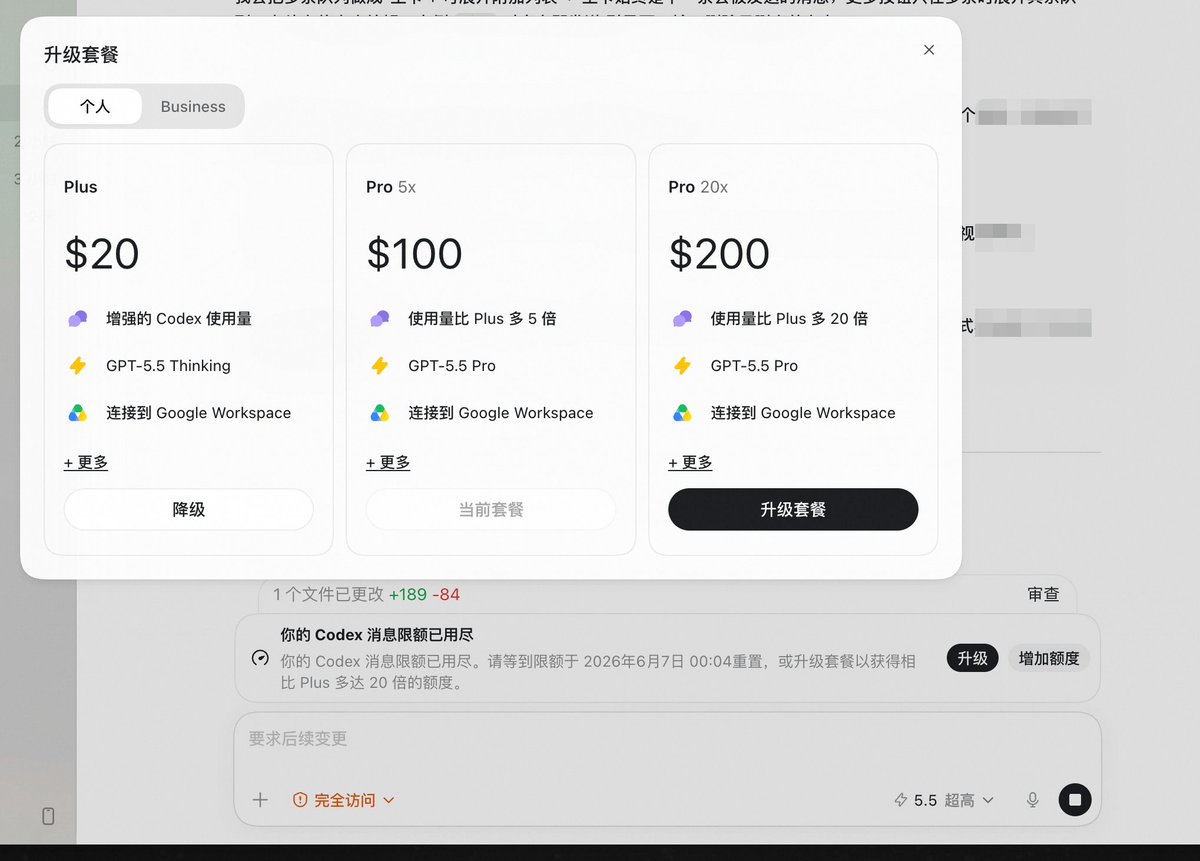Click GPT-5.5 Pro in Pro 20x card
Viewport: 1200px width, 861px height.
(x=754, y=366)
